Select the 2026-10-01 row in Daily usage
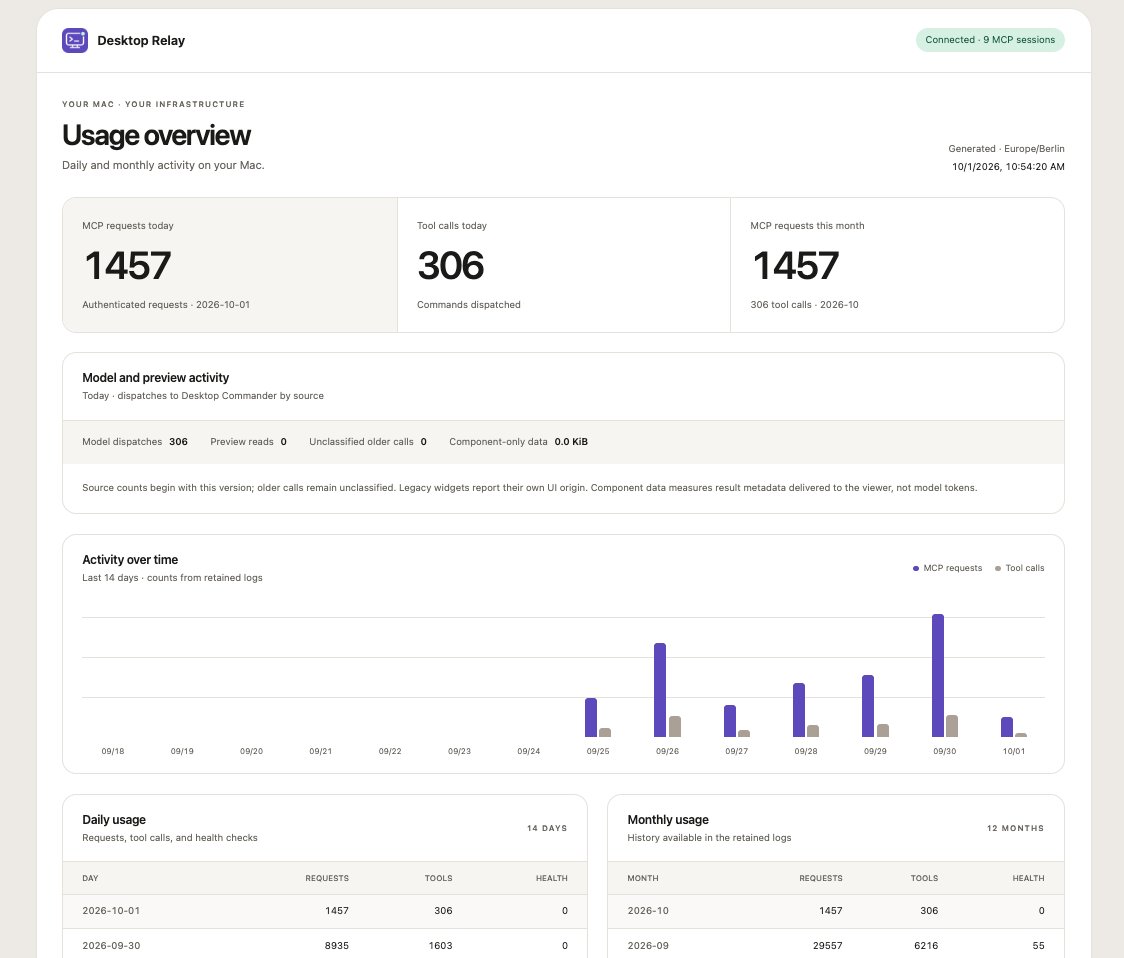The image size is (1124, 958). (x=325, y=911)
